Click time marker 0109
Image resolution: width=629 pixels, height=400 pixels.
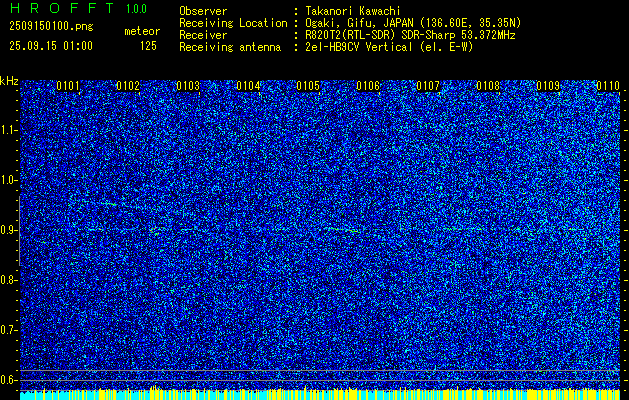coord(548,86)
